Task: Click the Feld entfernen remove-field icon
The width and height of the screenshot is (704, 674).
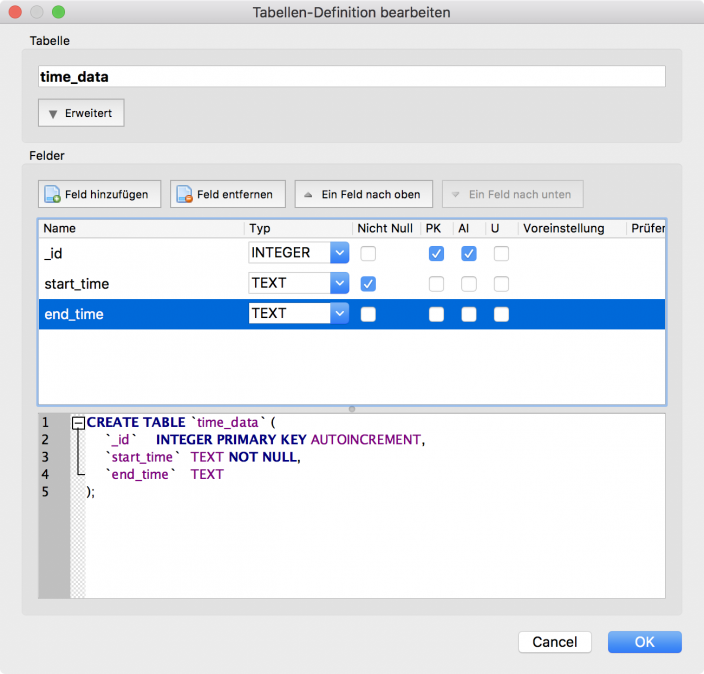Action: [184, 194]
